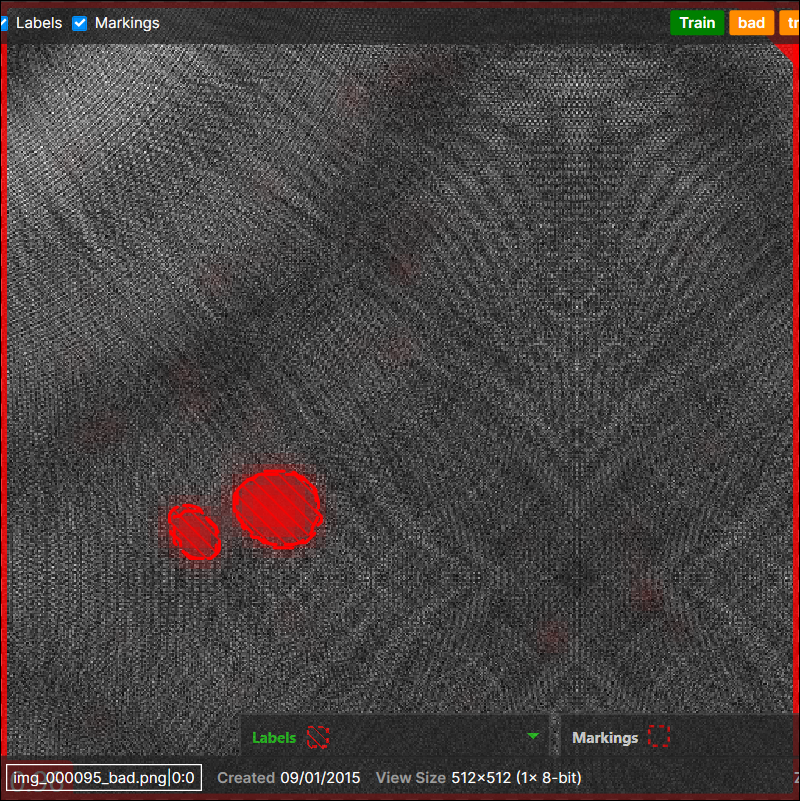800x801 pixels.
Task: Click the red hatched fill inside large defect
Action: 270,505
